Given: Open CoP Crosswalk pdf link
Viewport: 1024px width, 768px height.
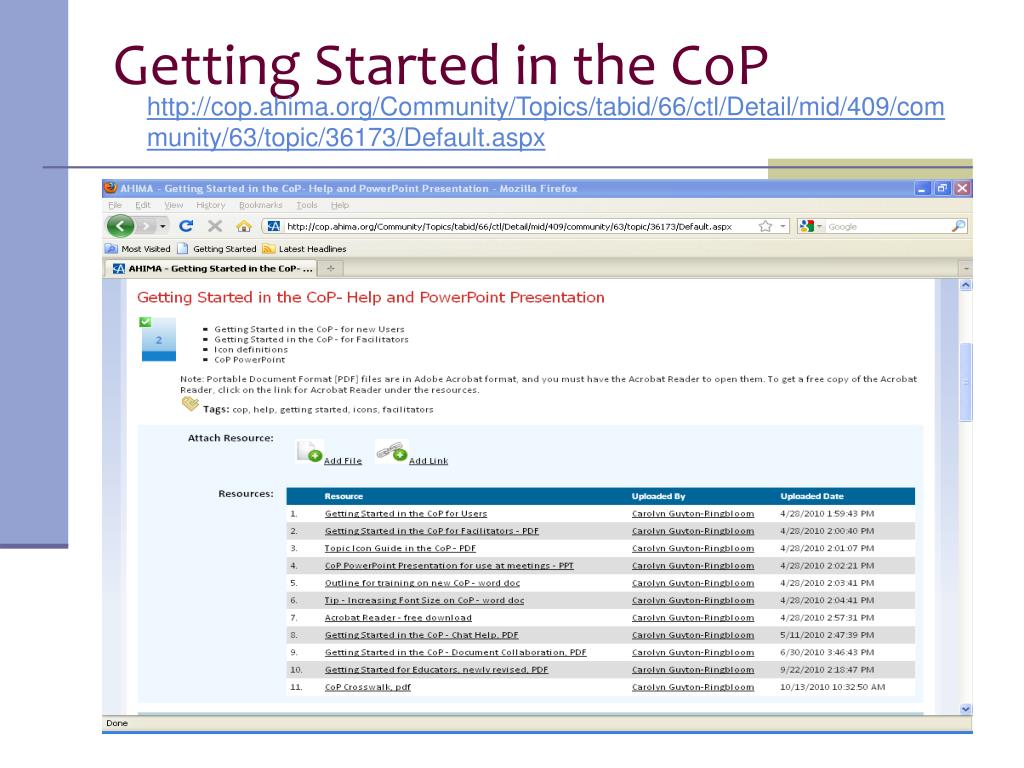Looking at the screenshot, I should (x=368, y=687).
